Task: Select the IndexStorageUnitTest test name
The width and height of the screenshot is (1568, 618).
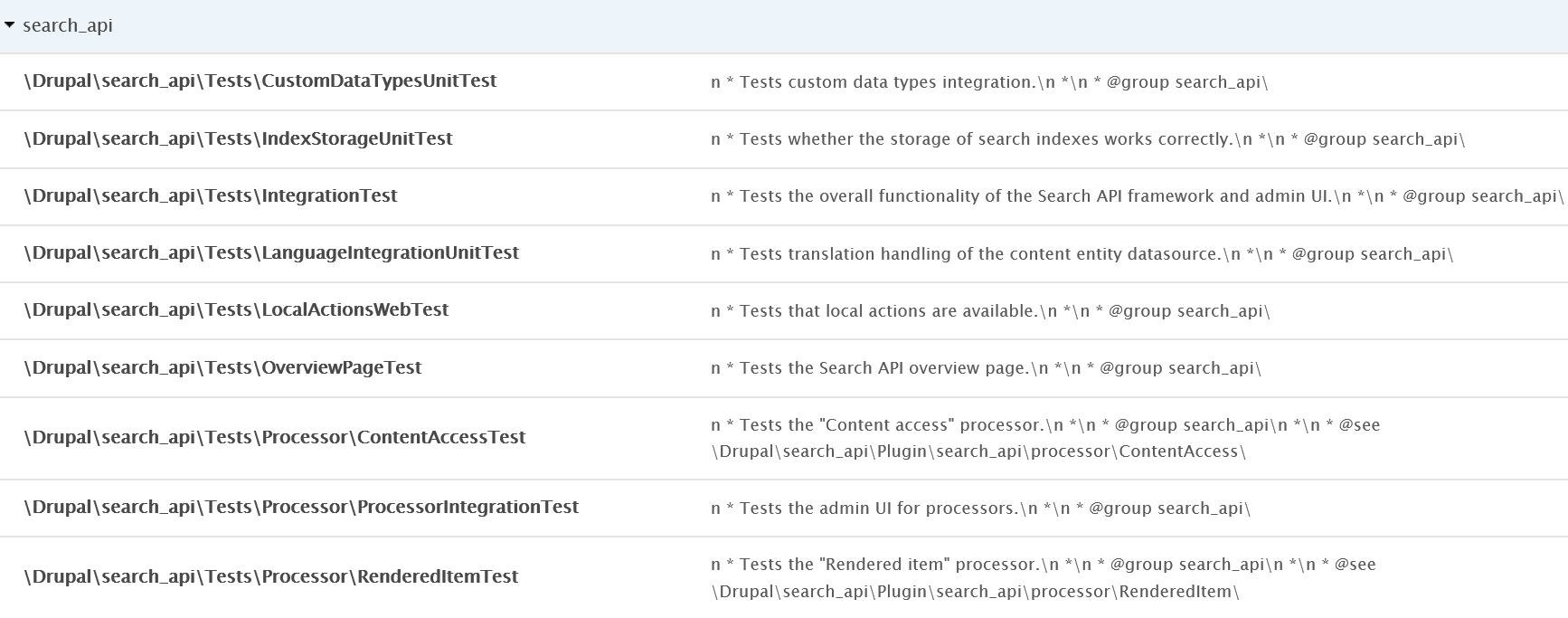Action: [239, 138]
